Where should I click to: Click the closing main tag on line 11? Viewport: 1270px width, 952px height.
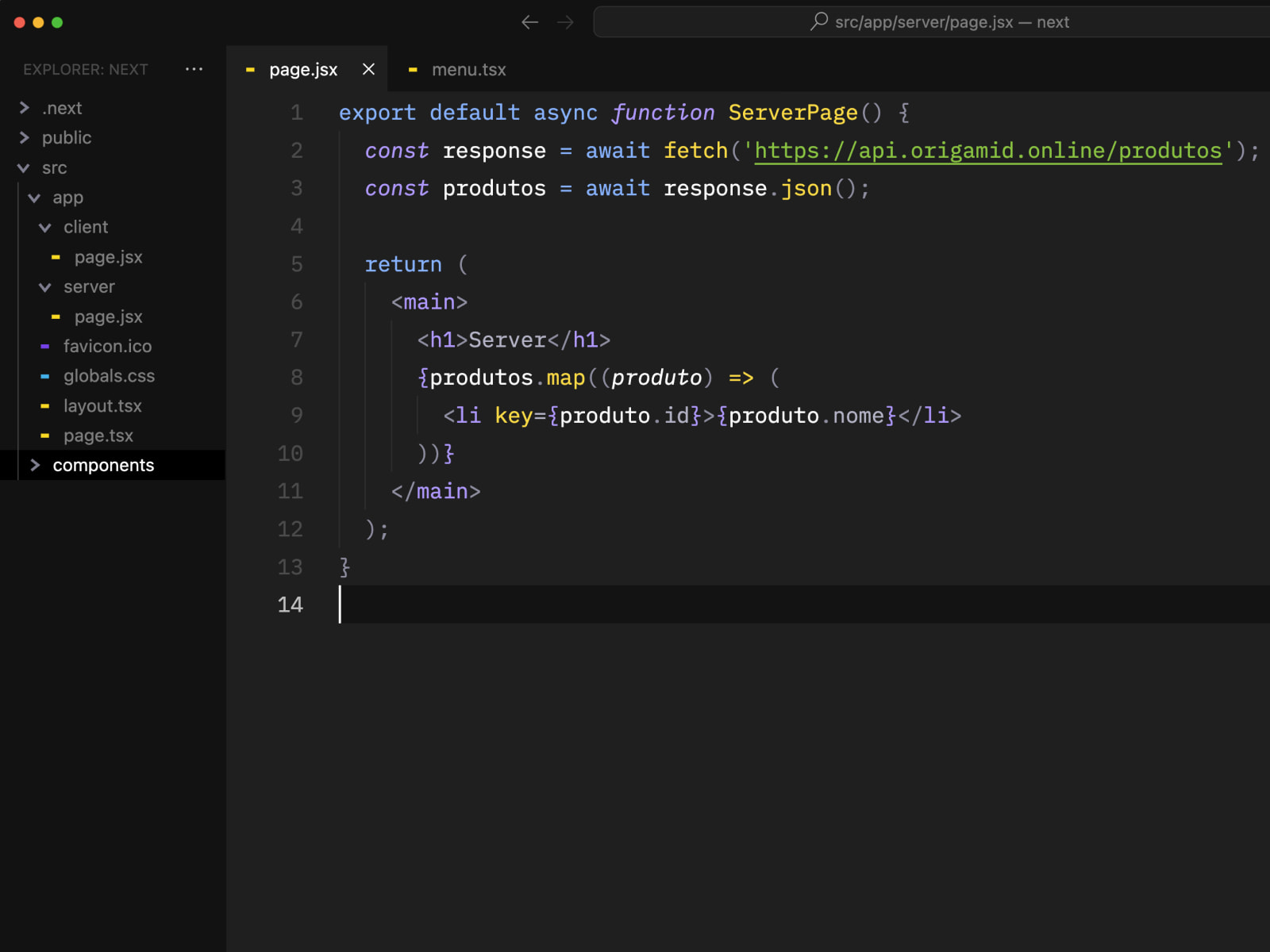click(x=436, y=491)
